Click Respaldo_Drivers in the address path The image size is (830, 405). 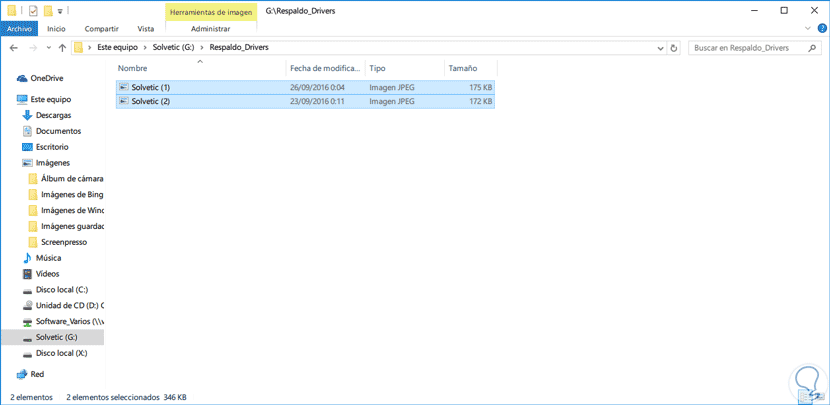tap(239, 48)
